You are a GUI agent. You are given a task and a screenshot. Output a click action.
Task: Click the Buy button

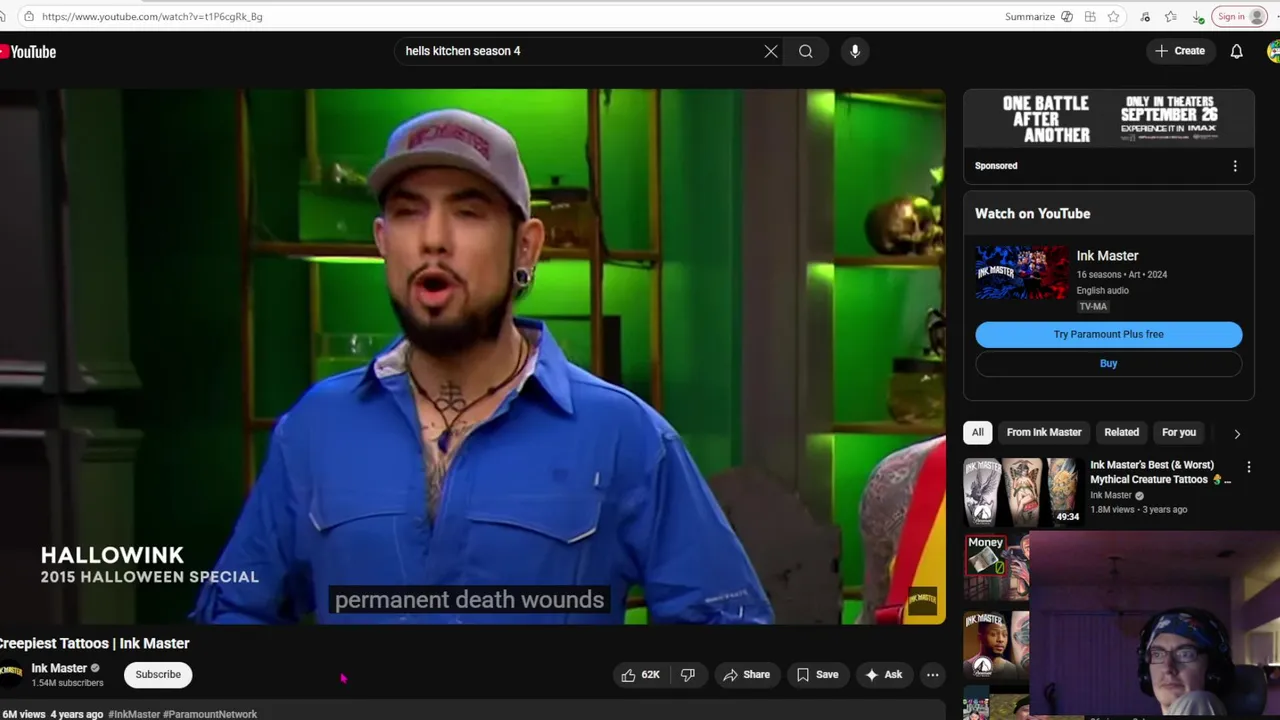1109,363
